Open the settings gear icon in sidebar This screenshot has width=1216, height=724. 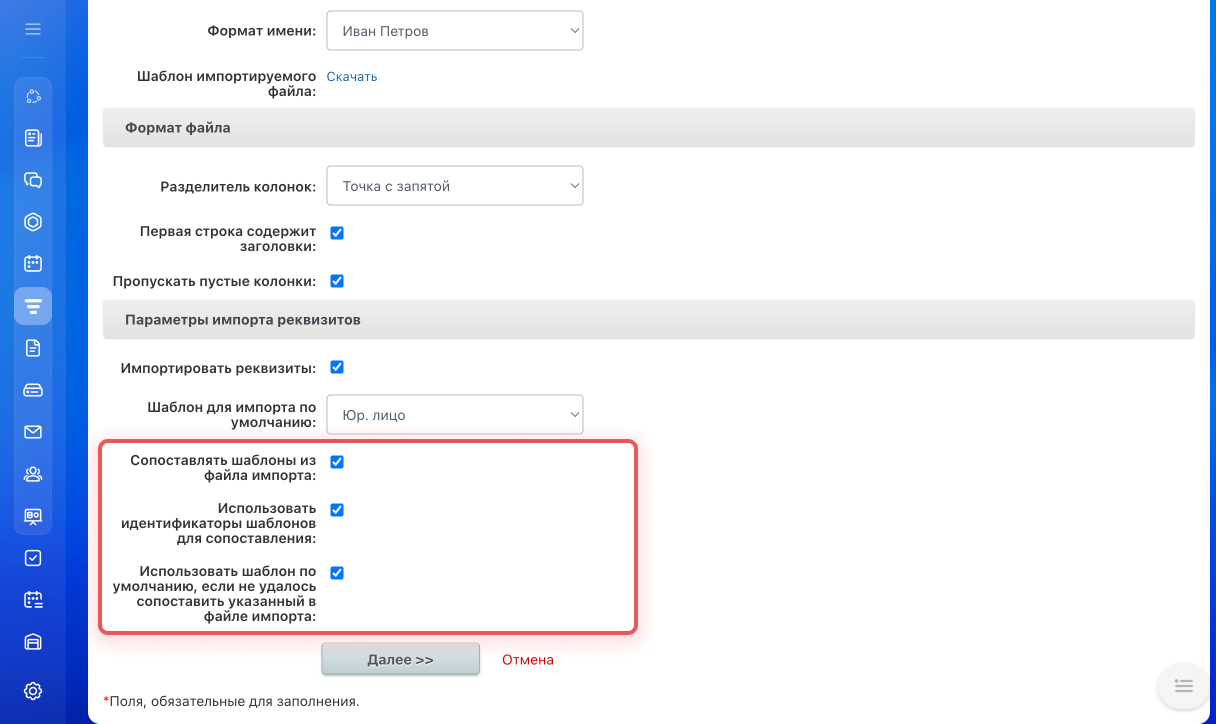33,690
